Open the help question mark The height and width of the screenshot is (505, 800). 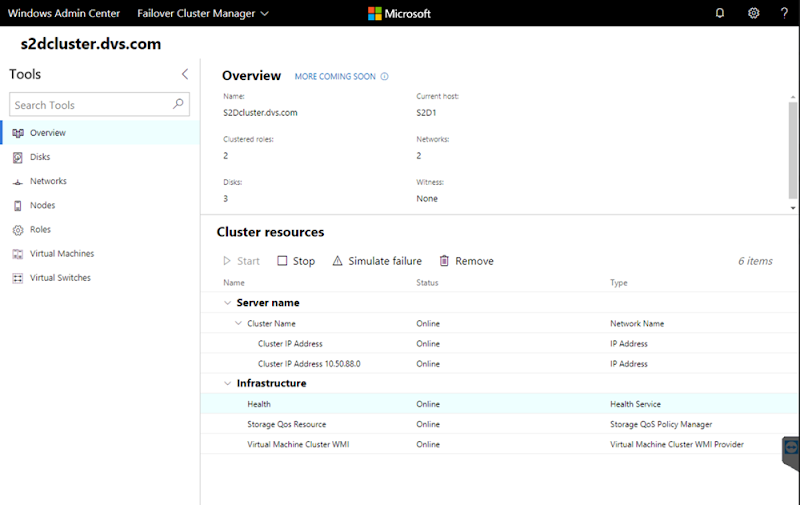click(784, 13)
